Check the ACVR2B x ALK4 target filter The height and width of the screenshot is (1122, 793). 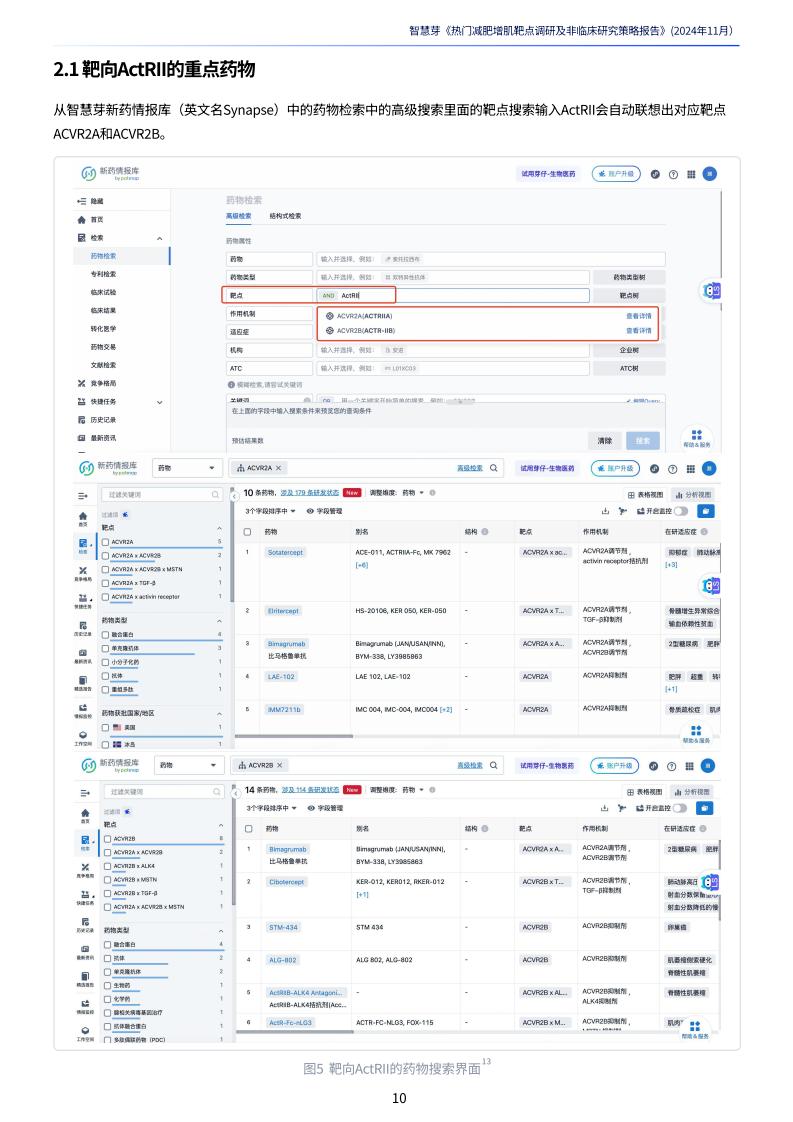tap(107, 866)
